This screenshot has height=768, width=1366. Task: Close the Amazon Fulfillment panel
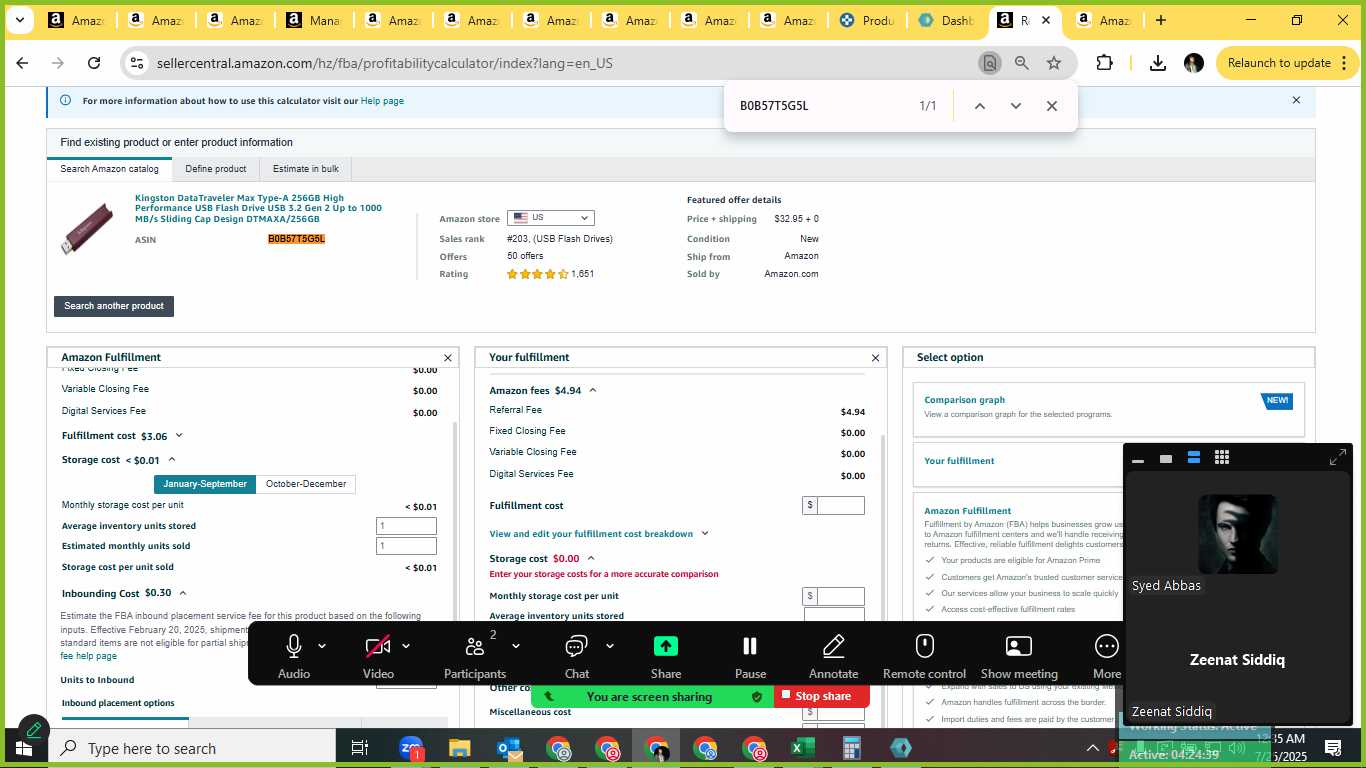[x=448, y=358]
